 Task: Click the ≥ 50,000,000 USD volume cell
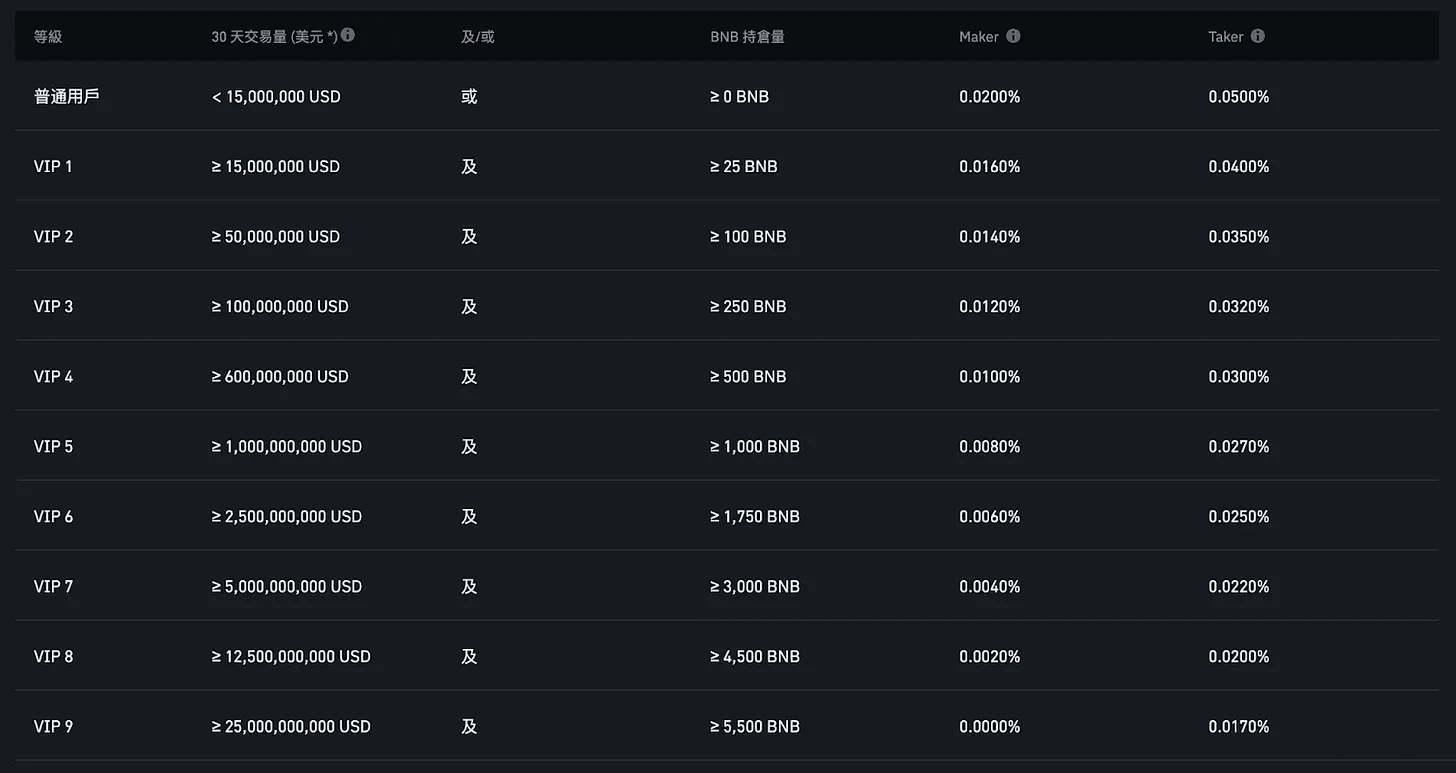tap(276, 237)
